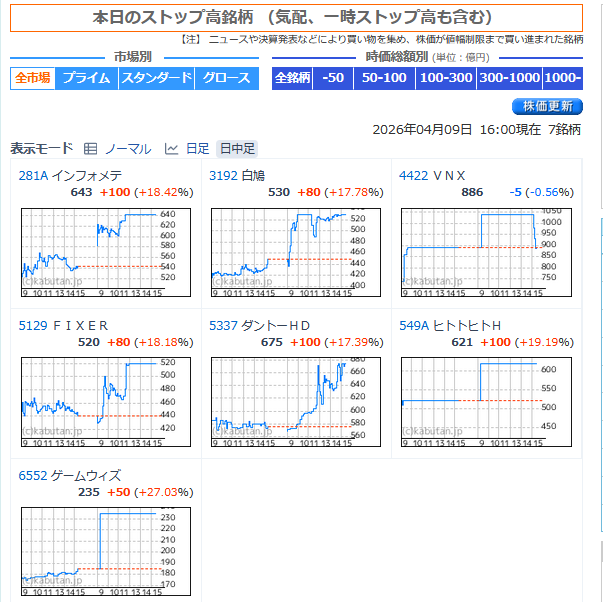
Task: Filter market cap 50-100 range
Action: click(x=384, y=78)
